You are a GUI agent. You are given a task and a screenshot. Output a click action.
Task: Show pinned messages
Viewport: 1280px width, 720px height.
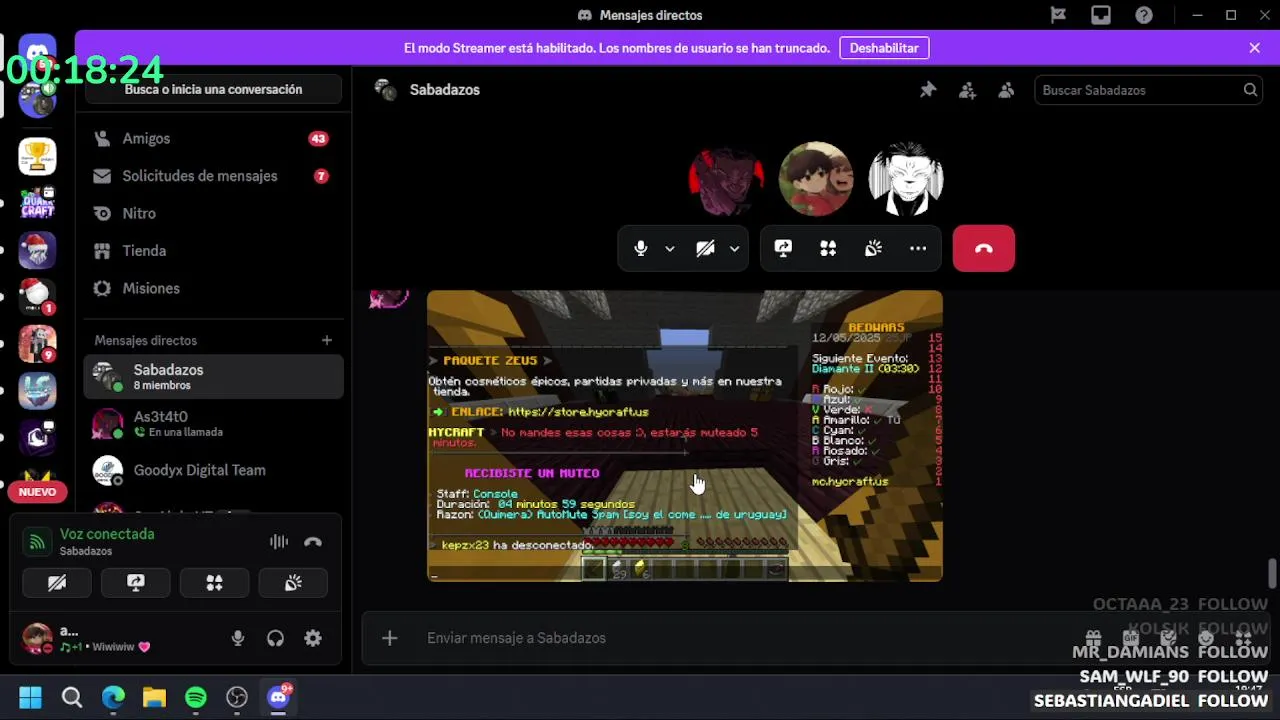pos(928,90)
